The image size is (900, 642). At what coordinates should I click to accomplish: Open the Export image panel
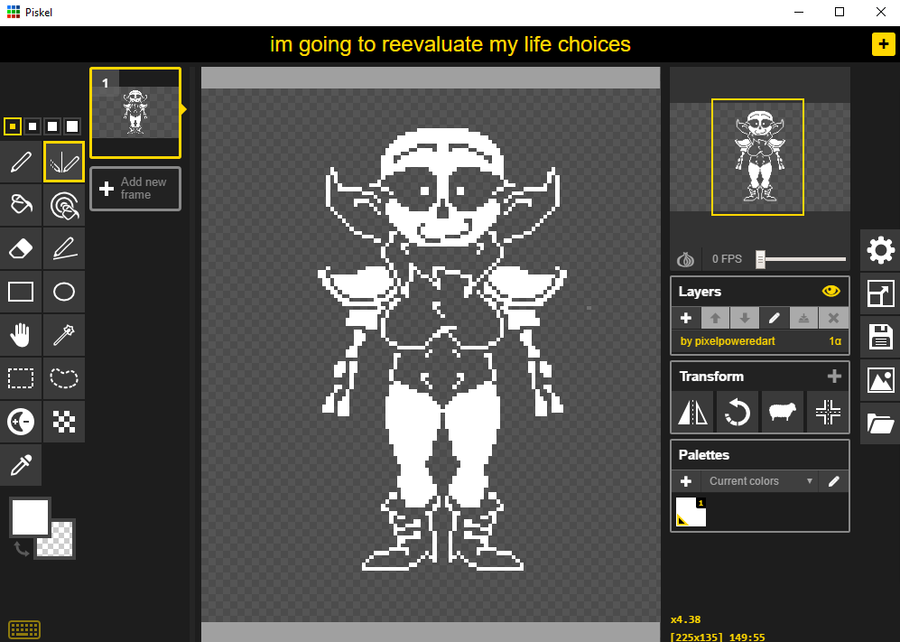[x=880, y=380]
